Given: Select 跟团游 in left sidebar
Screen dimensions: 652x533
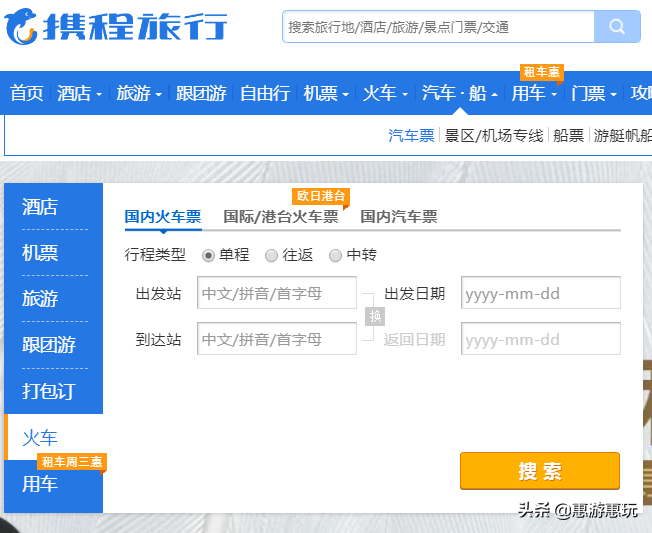Looking at the screenshot, I should [49, 345].
